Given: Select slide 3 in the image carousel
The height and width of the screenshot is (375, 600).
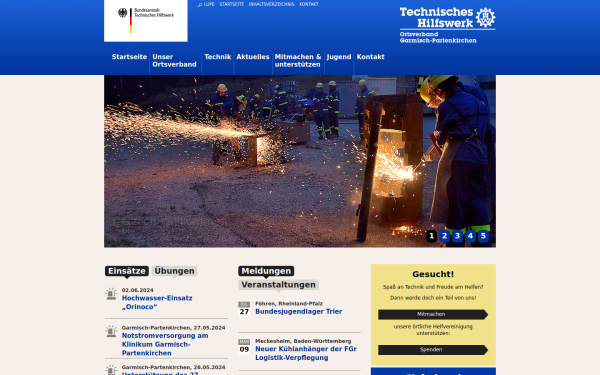Looking at the screenshot, I should [x=457, y=236].
